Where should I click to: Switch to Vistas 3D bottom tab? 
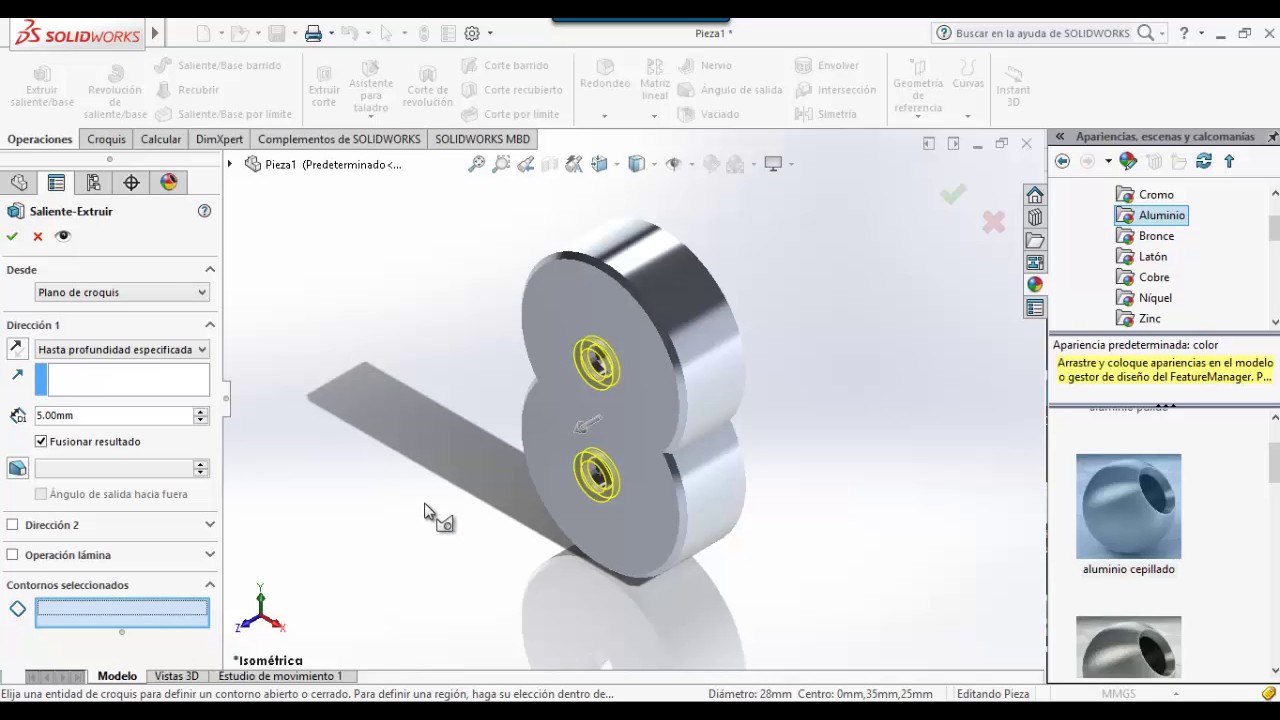(x=176, y=676)
